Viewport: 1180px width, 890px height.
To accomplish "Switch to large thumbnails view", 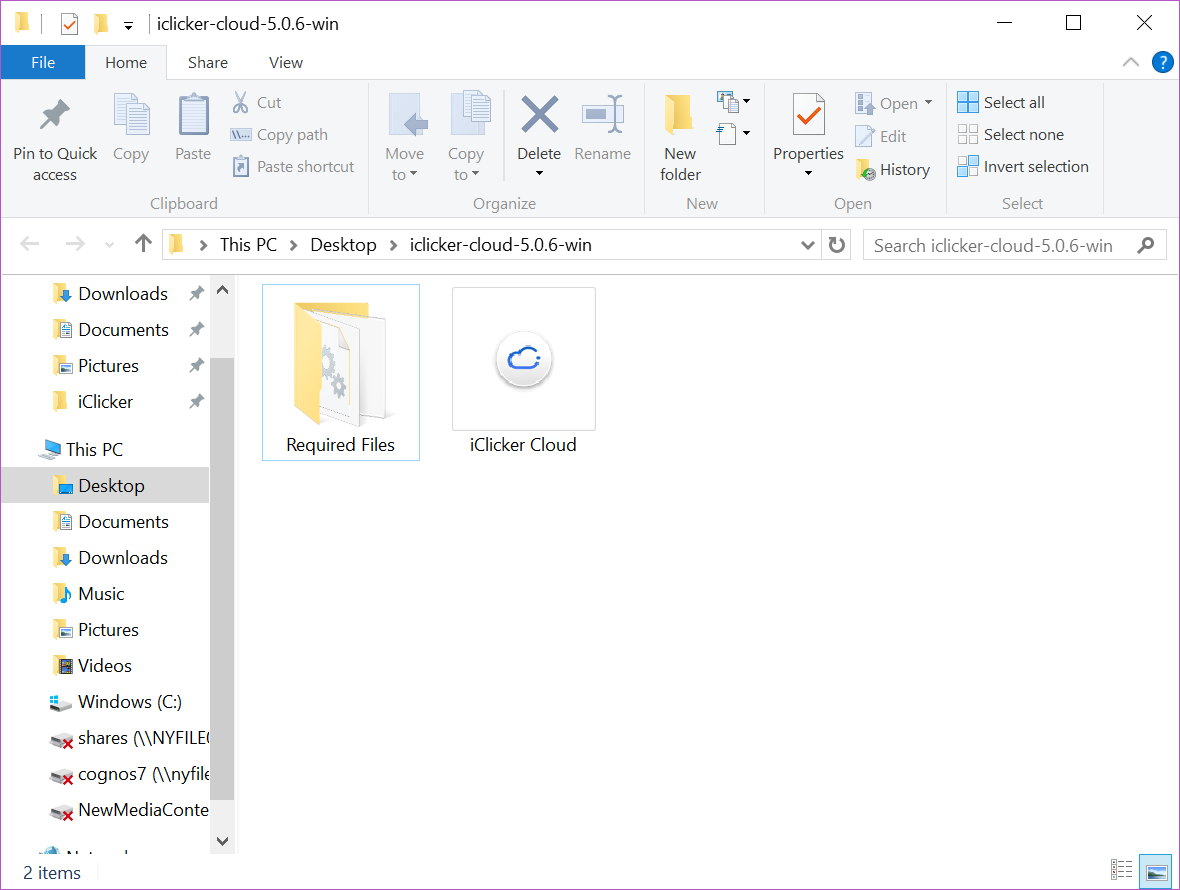I will tap(1156, 871).
